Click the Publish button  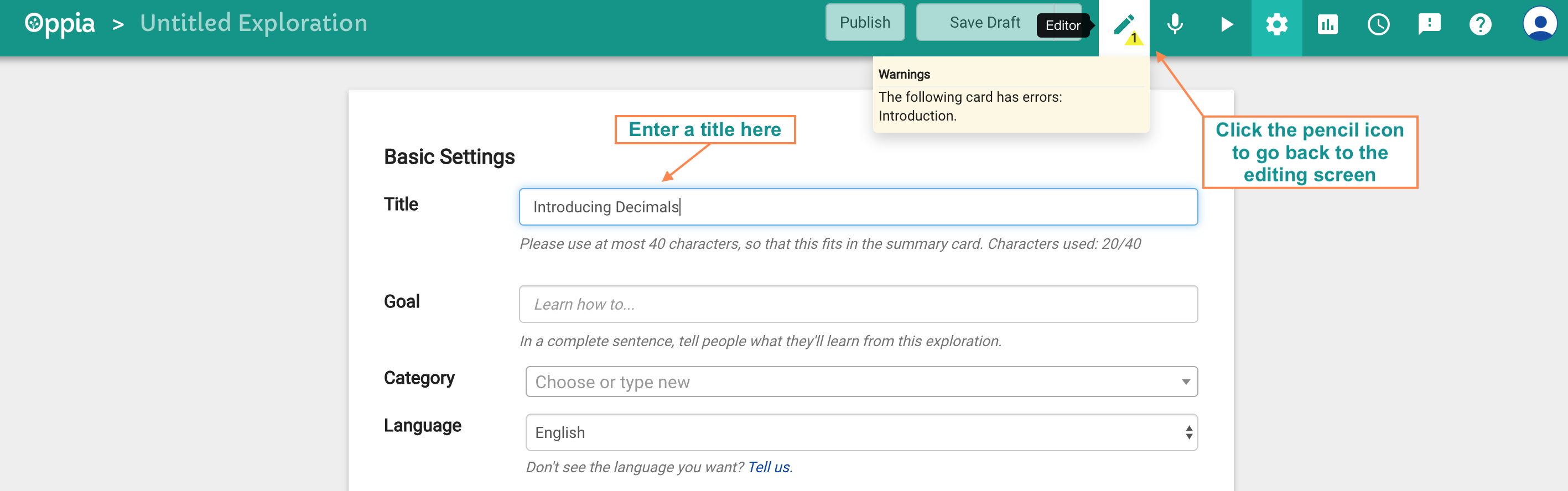coord(865,23)
